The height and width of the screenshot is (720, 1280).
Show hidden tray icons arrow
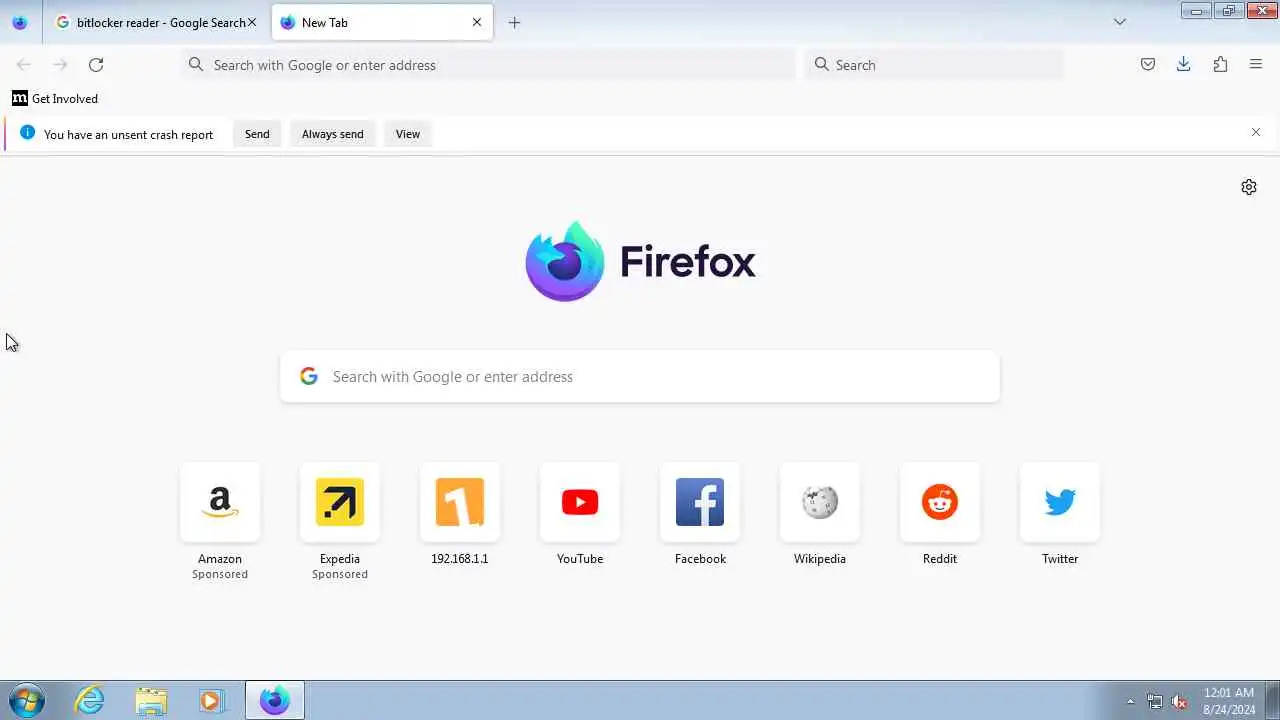point(1131,701)
